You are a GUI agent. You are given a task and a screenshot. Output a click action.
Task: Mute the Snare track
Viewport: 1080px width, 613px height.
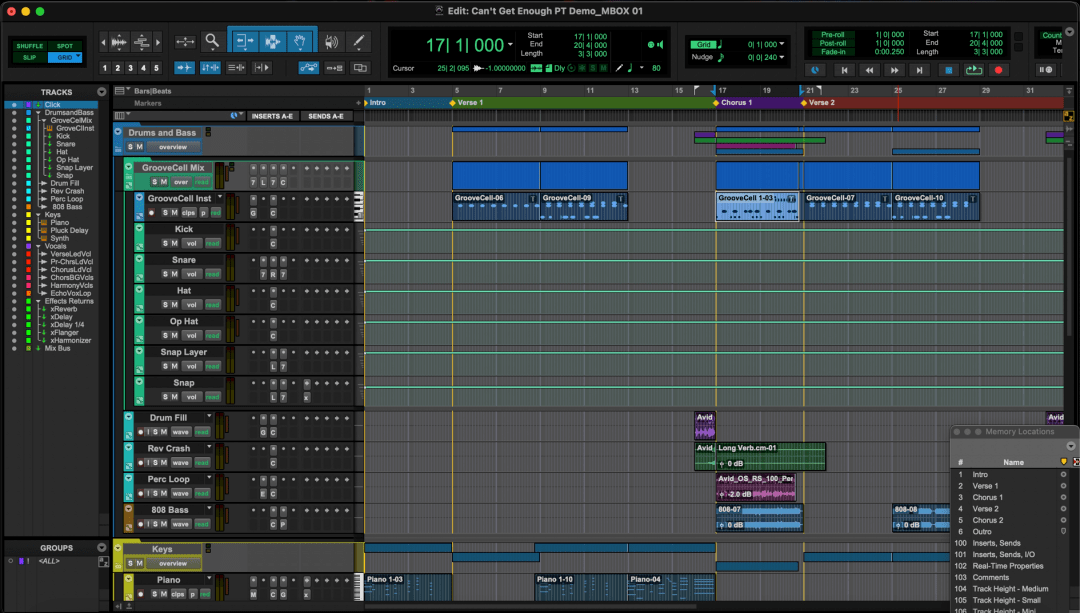(x=175, y=274)
